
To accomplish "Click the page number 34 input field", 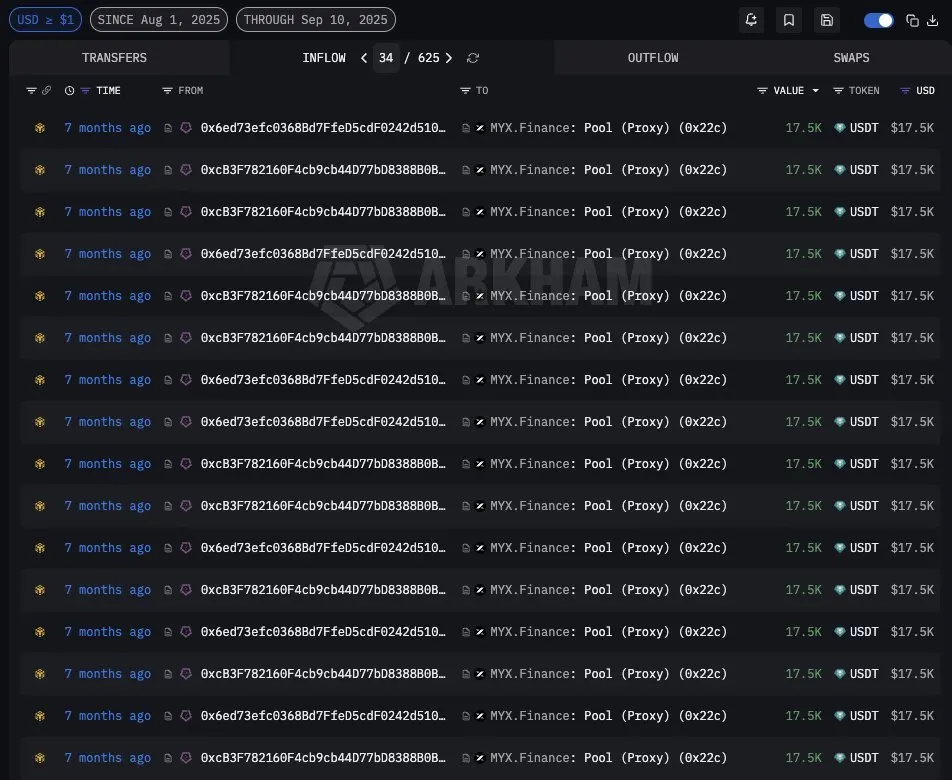I will 386,58.
